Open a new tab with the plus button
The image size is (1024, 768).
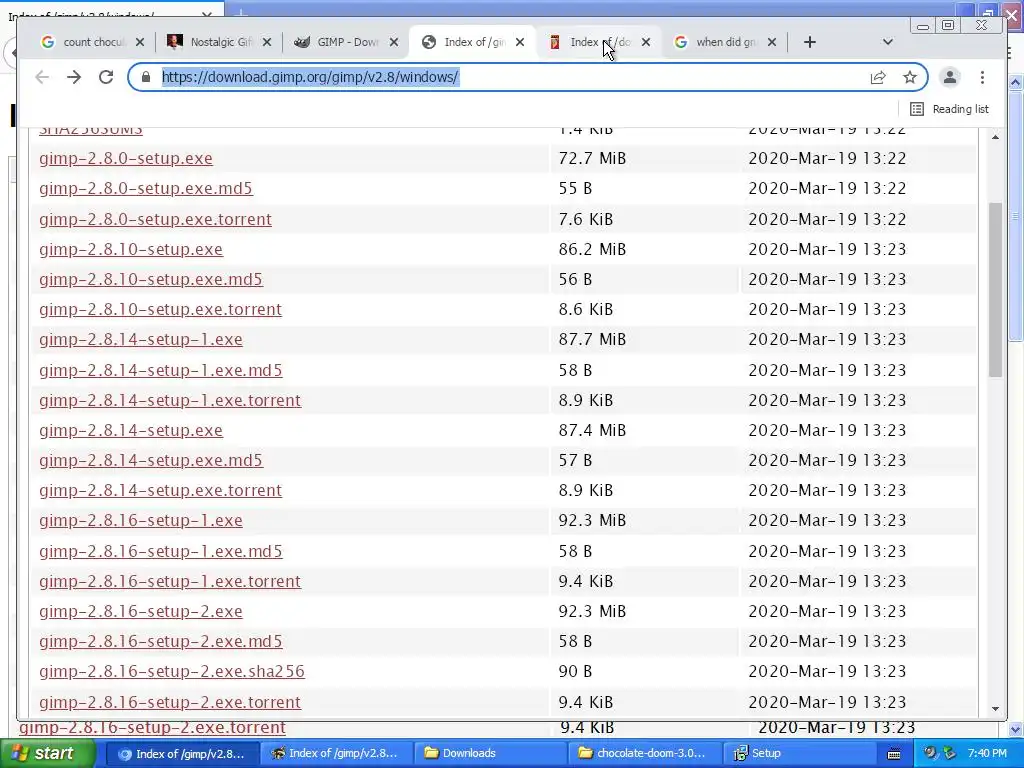tap(810, 42)
